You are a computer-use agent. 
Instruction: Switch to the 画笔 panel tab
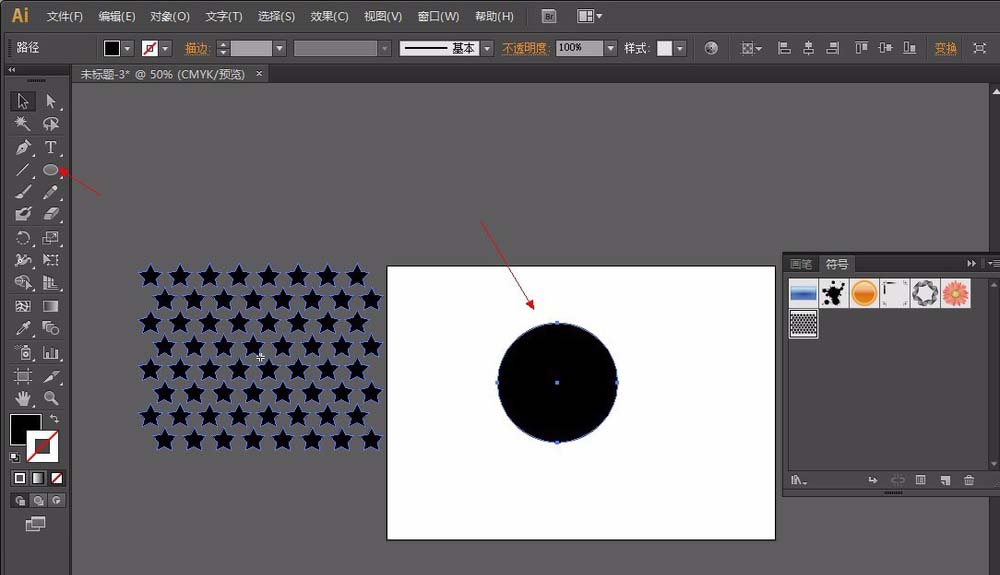point(801,264)
